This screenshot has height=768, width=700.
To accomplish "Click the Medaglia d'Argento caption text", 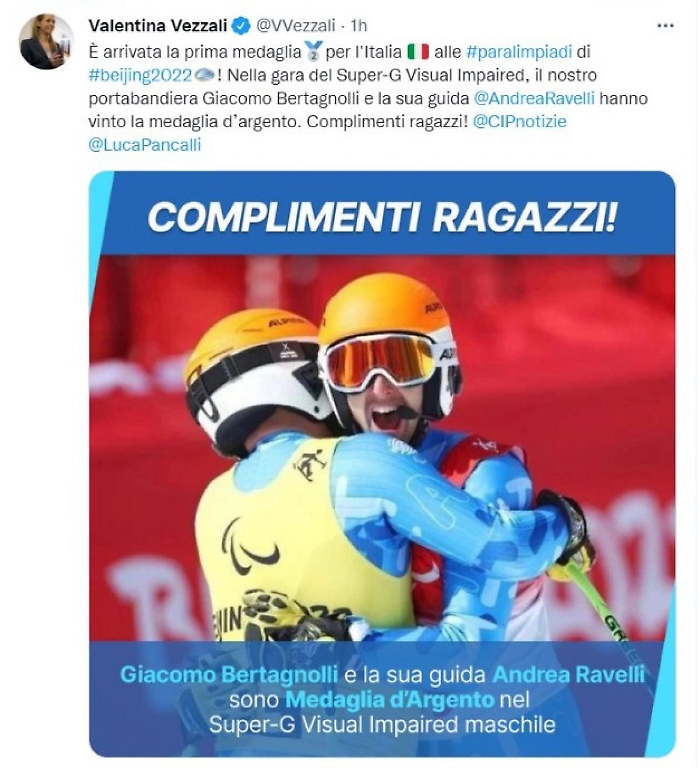I will (x=389, y=699).
